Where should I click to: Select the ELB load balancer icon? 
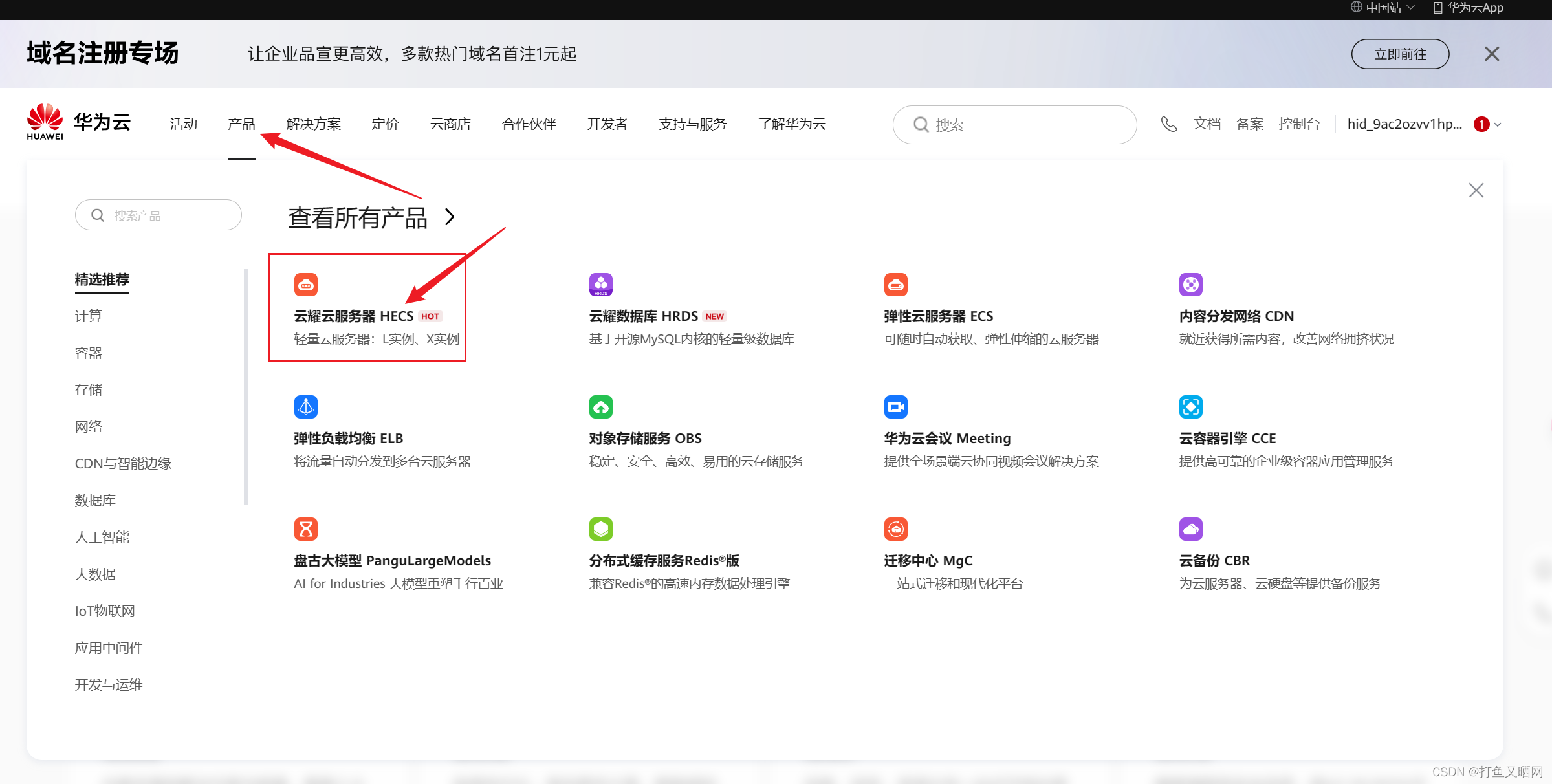pyautogui.click(x=306, y=407)
